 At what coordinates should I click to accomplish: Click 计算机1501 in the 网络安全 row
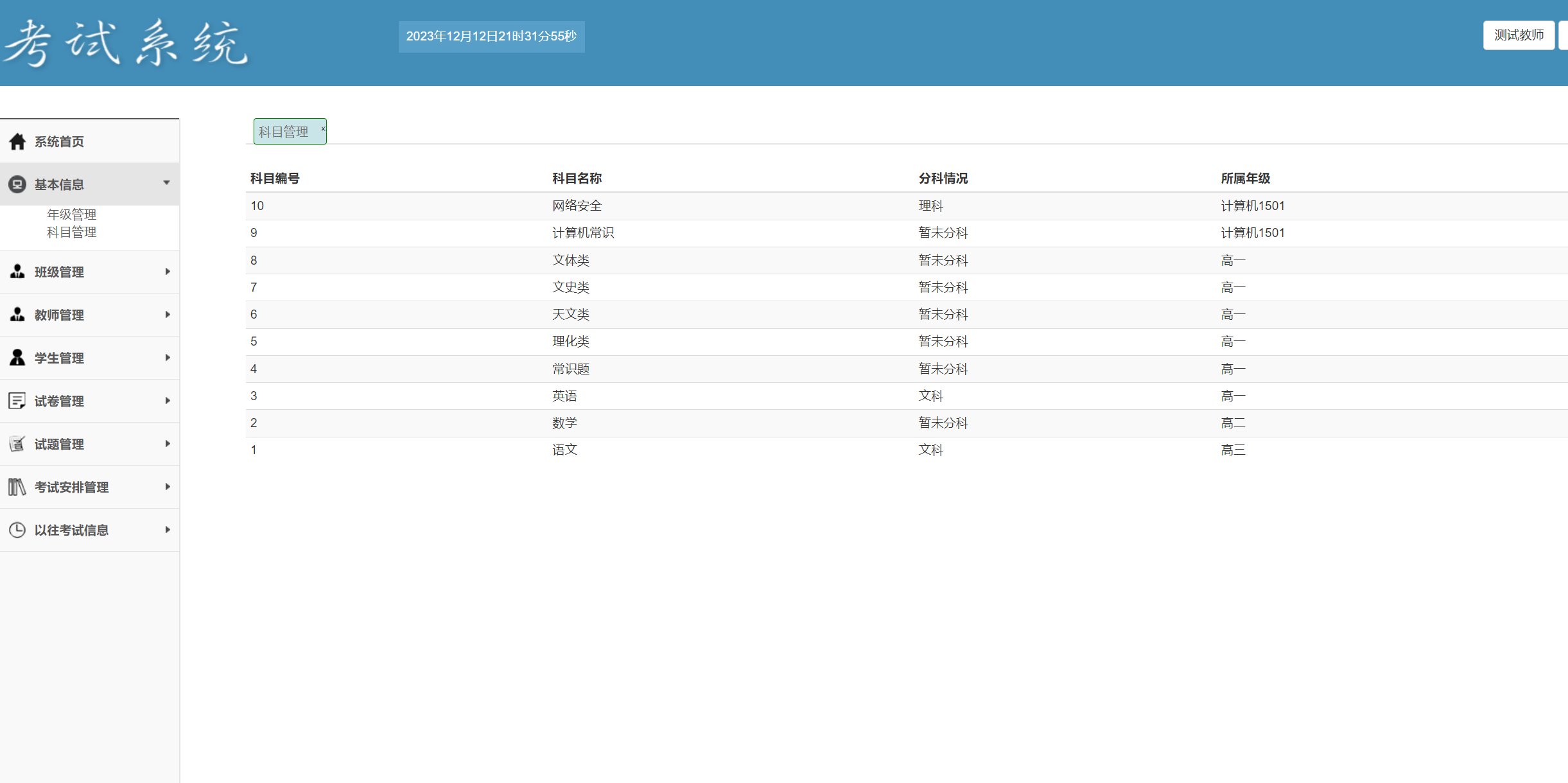tap(1252, 206)
